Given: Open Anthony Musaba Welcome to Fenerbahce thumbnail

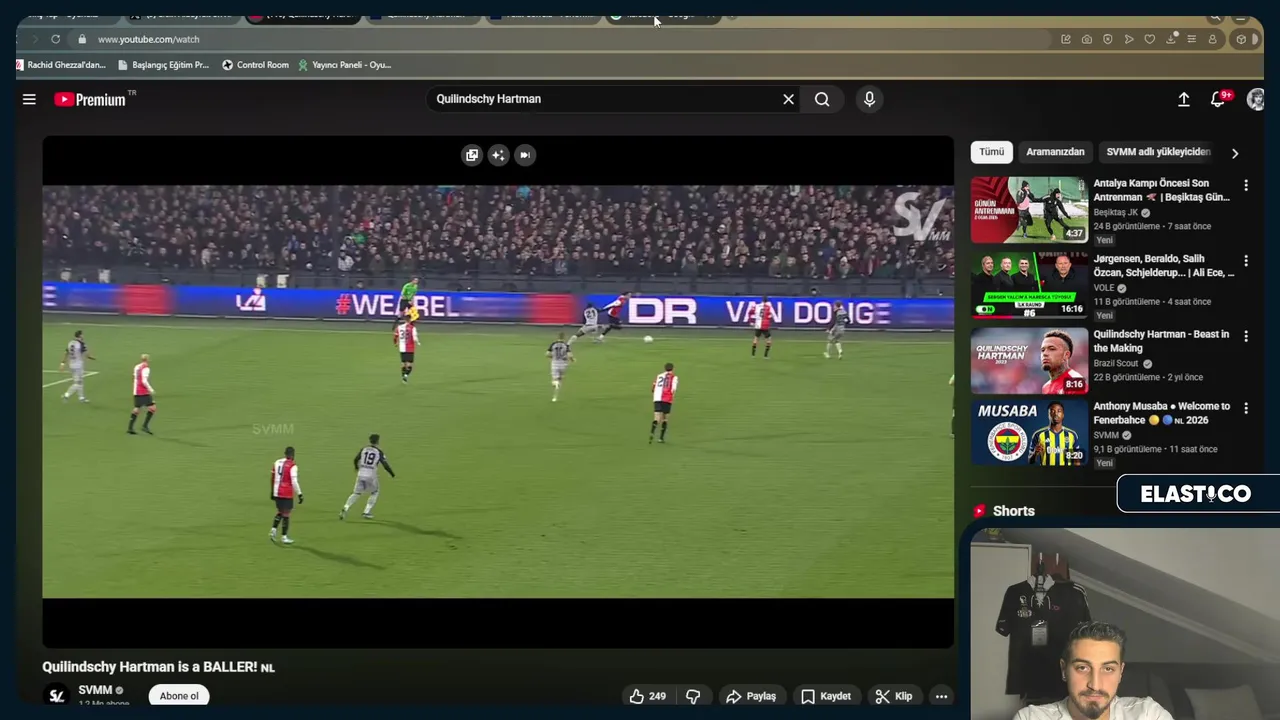Looking at the screenshot, I should click(1029, 432).
